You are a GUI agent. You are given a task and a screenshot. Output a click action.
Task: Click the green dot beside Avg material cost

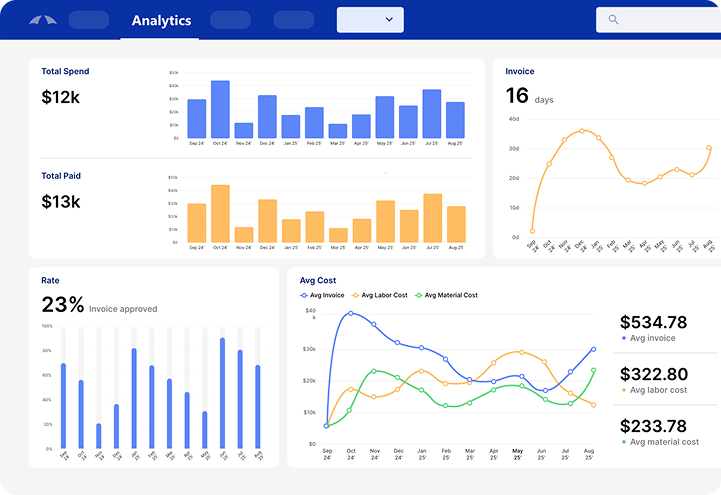[623, 442]
